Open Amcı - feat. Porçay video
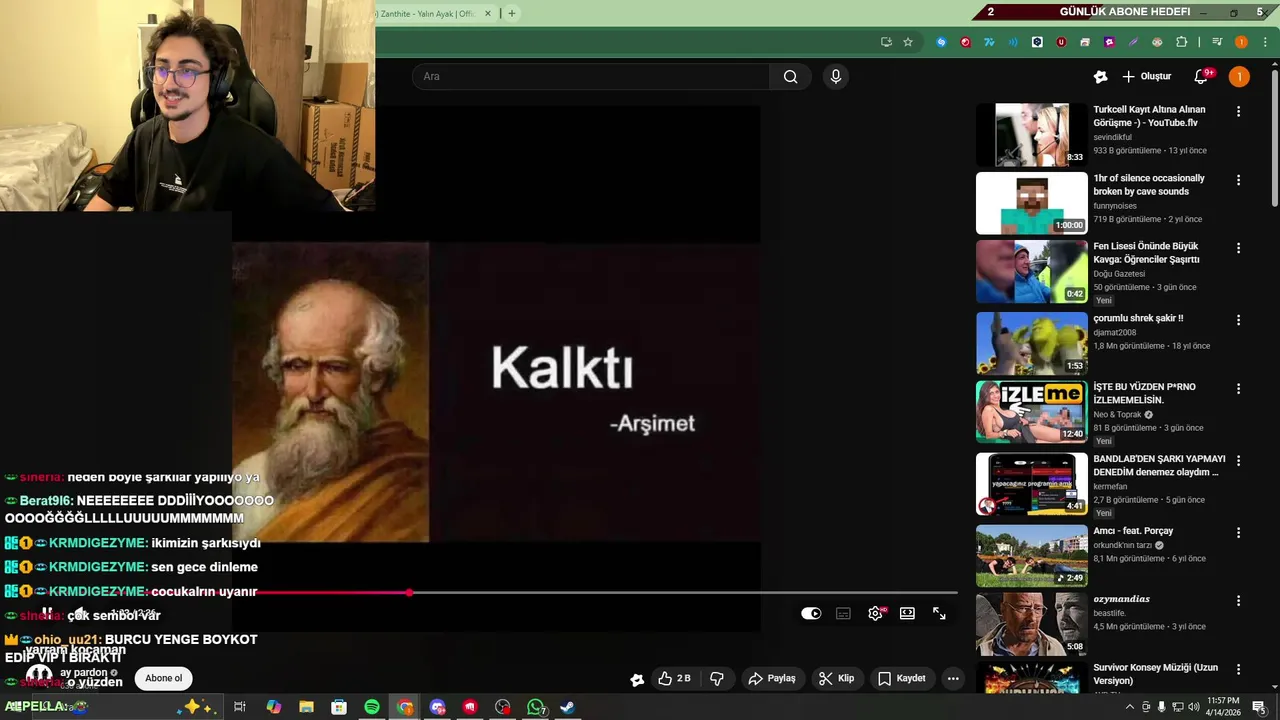 pos(1031,556)
